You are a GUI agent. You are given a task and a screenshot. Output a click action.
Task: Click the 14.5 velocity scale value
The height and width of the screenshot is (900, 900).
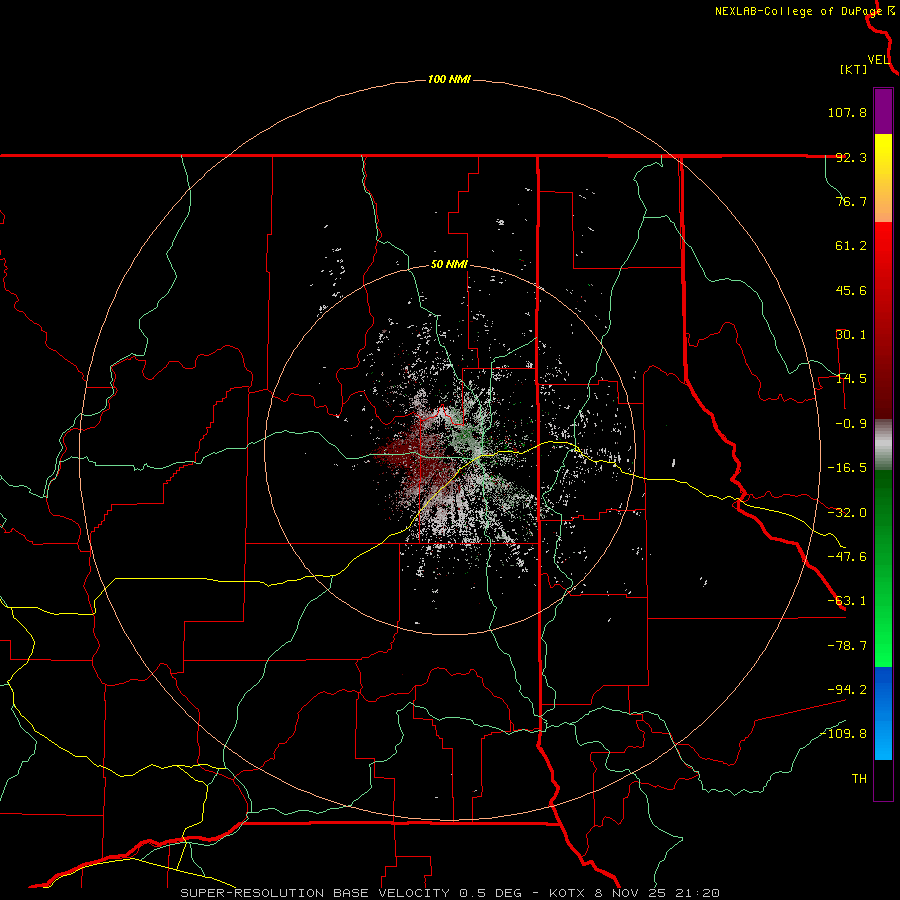pos(851,379)
